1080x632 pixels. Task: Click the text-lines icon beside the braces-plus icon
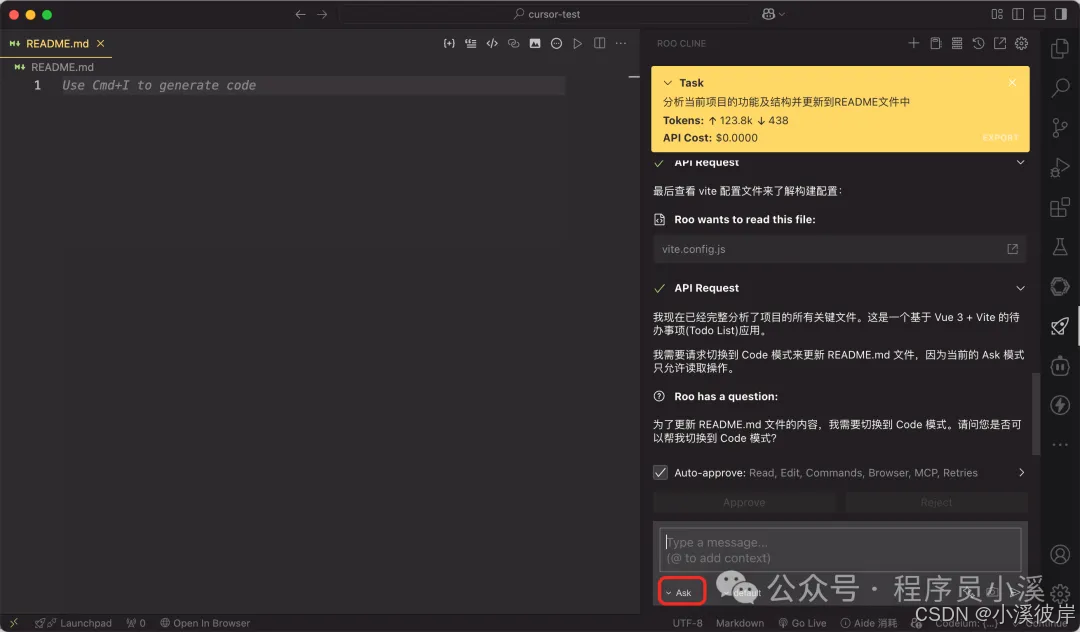470,43
